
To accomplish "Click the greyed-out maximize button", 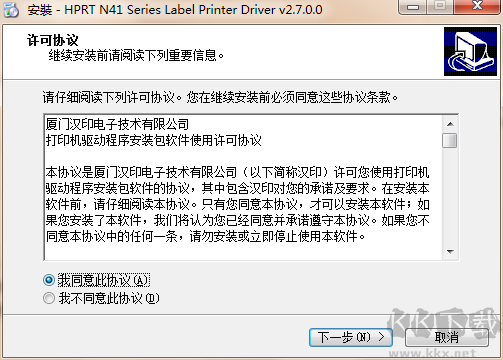I will (x=440, y=7).
